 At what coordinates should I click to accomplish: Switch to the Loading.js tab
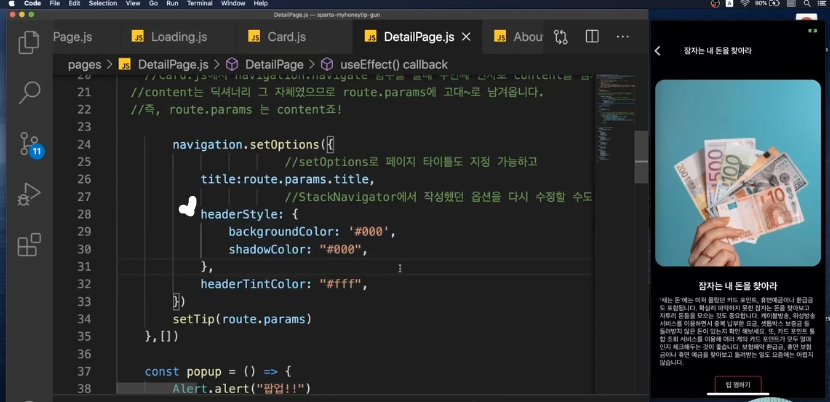pos(177,37)
